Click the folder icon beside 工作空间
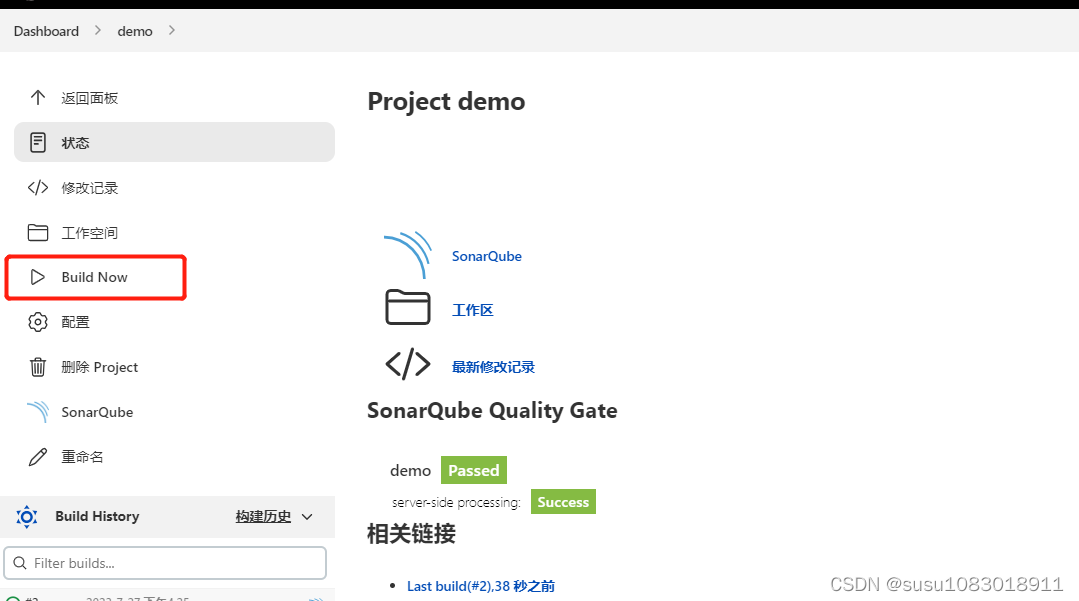 (x=38, y=233)
